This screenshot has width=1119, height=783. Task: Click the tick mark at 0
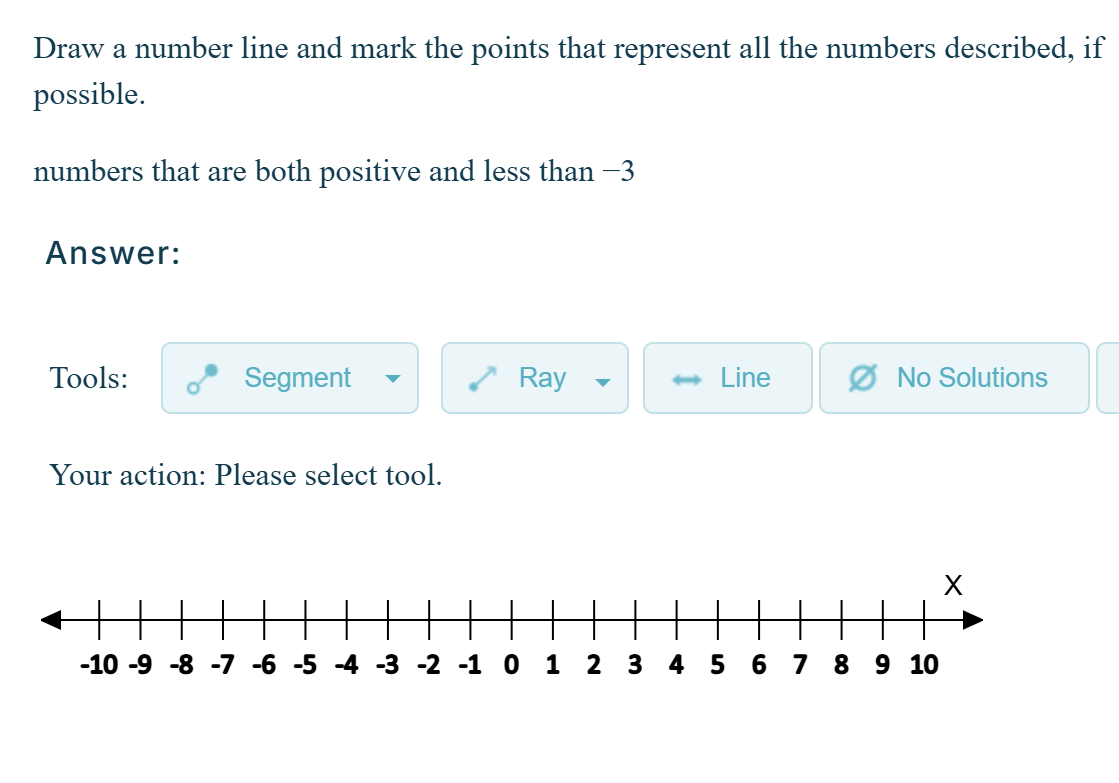click(x=512, y=620)
